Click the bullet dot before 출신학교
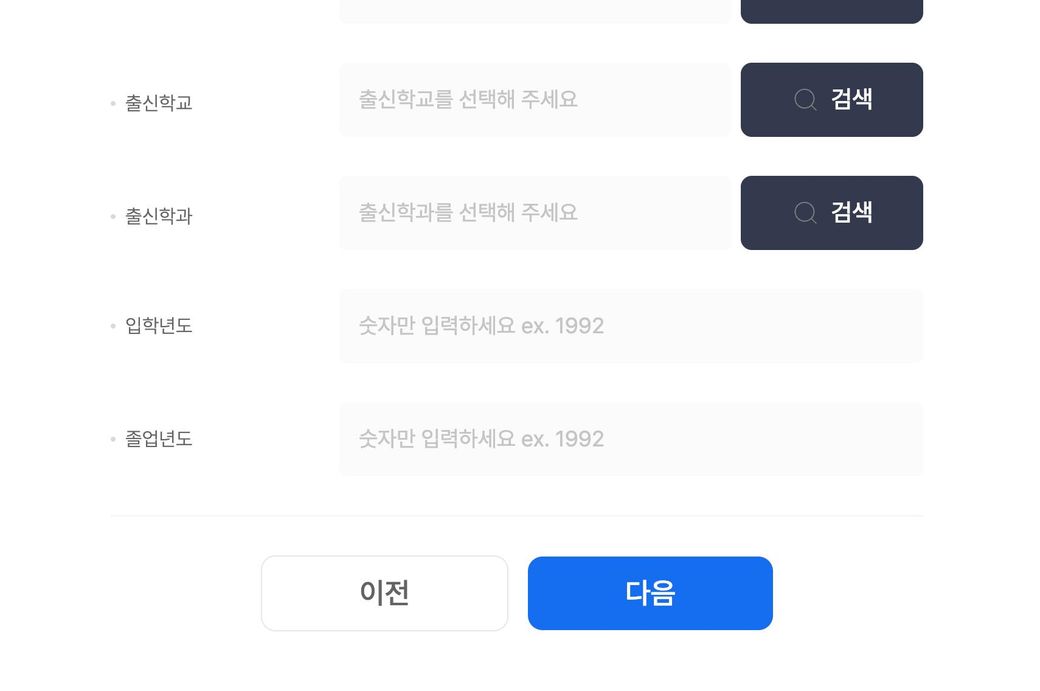The image size is (1040, 691). (x=113, y=103)
